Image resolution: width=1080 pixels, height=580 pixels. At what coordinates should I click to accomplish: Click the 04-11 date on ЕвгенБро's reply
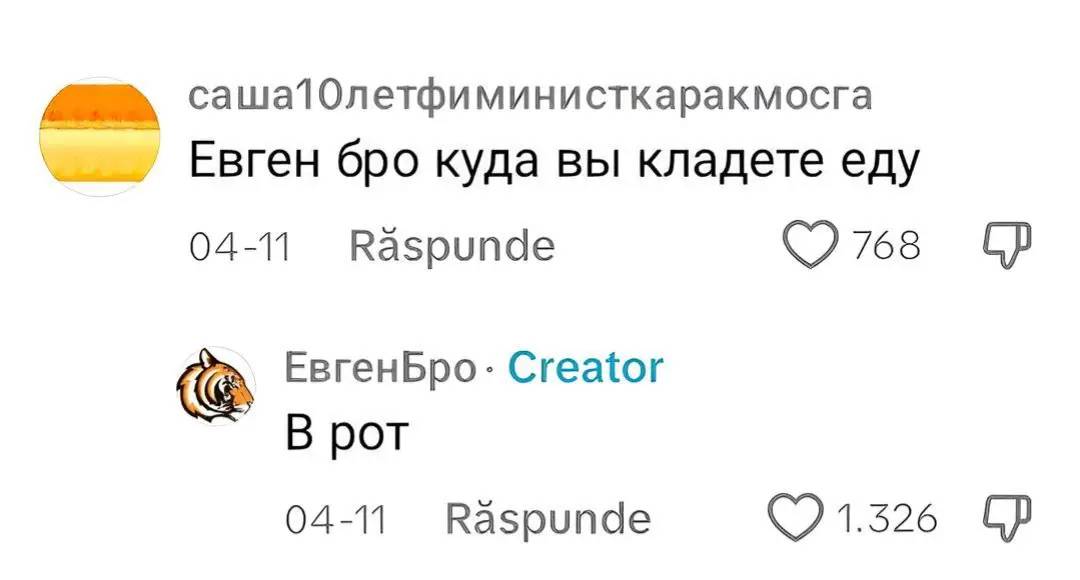click(x=335, y=519)
